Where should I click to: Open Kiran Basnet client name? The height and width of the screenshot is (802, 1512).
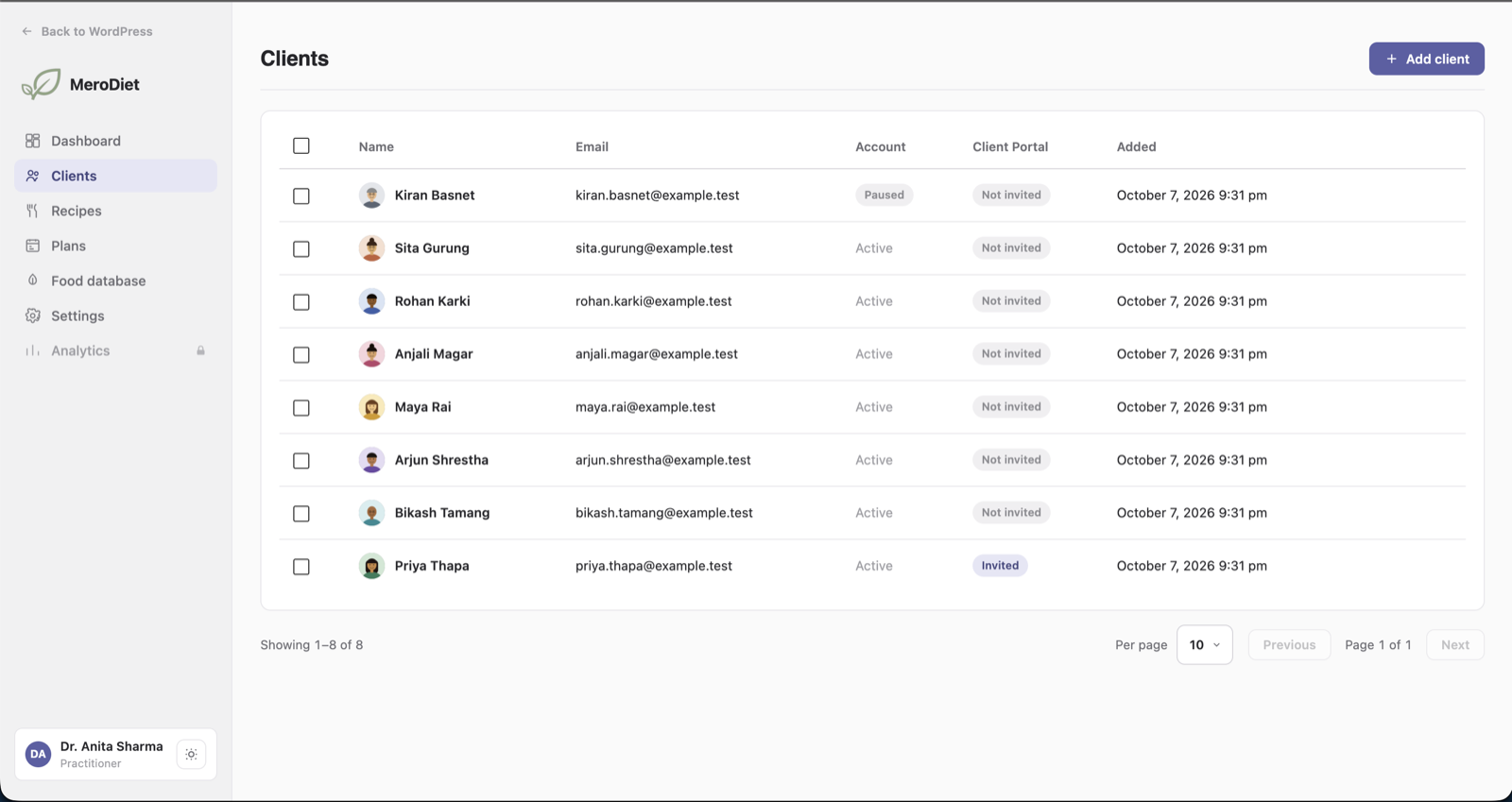[x=435, y=196]
